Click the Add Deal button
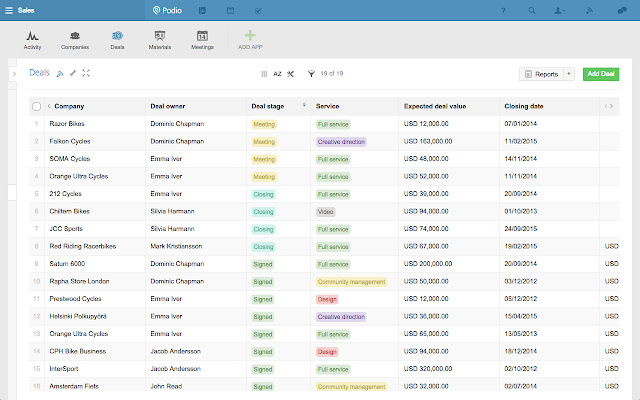 601,74
